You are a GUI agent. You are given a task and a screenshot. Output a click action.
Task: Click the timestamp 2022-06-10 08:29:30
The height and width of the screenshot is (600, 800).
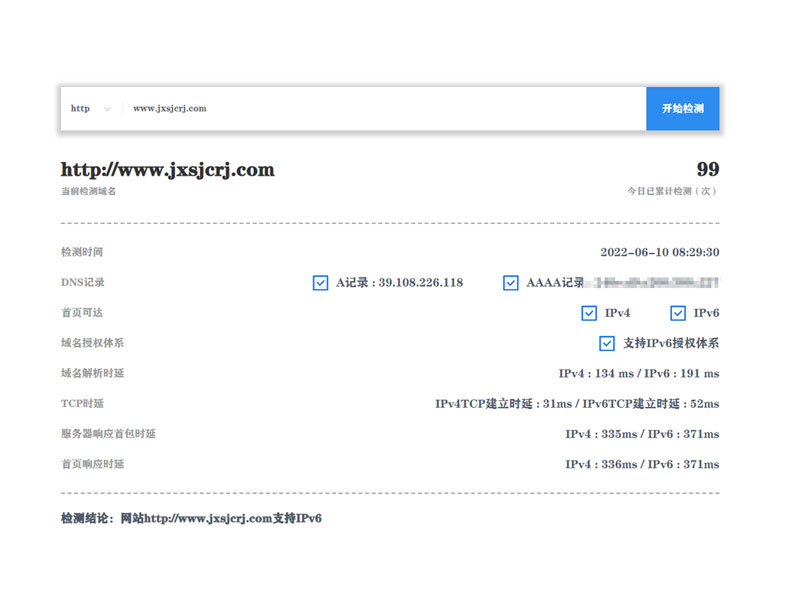(x=659, y=253)
